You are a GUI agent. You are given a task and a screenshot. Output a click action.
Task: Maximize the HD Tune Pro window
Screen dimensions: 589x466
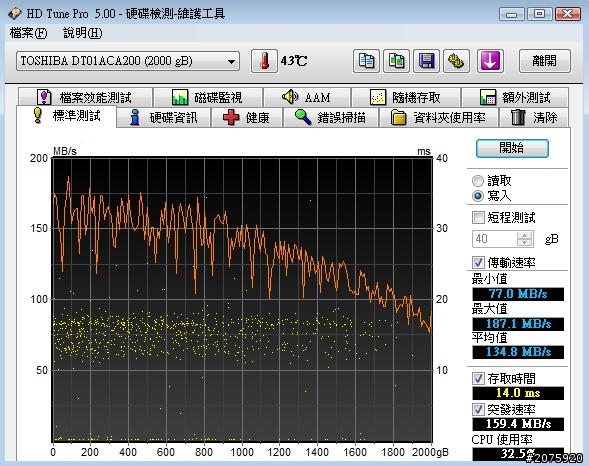pyautogui.click(x=539, y=14)
